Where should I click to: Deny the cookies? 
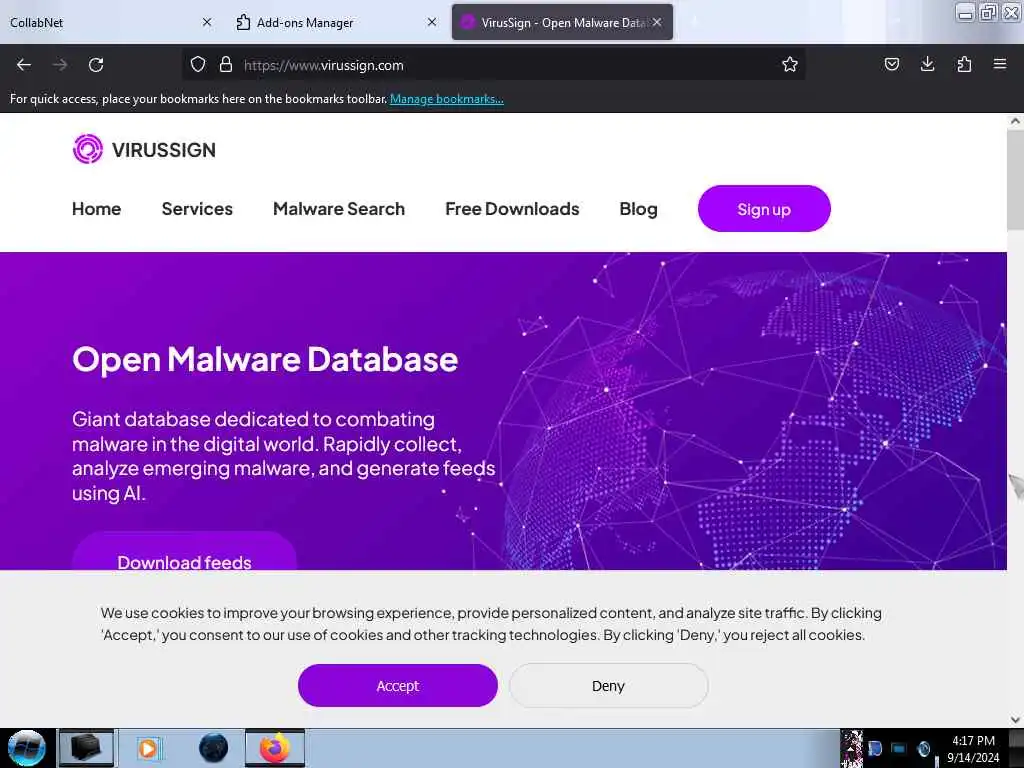pos(609,686)
